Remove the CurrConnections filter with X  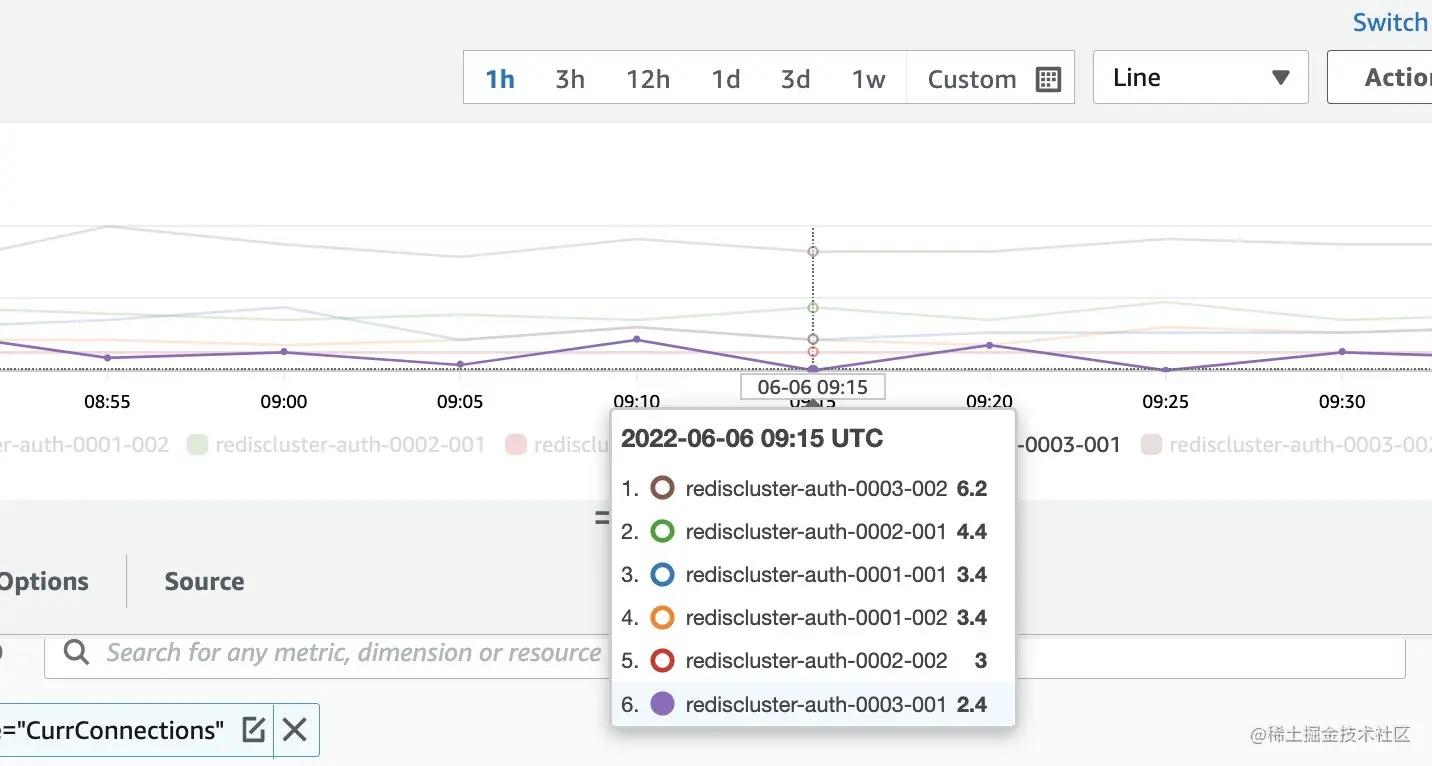(x=294, y=730)
